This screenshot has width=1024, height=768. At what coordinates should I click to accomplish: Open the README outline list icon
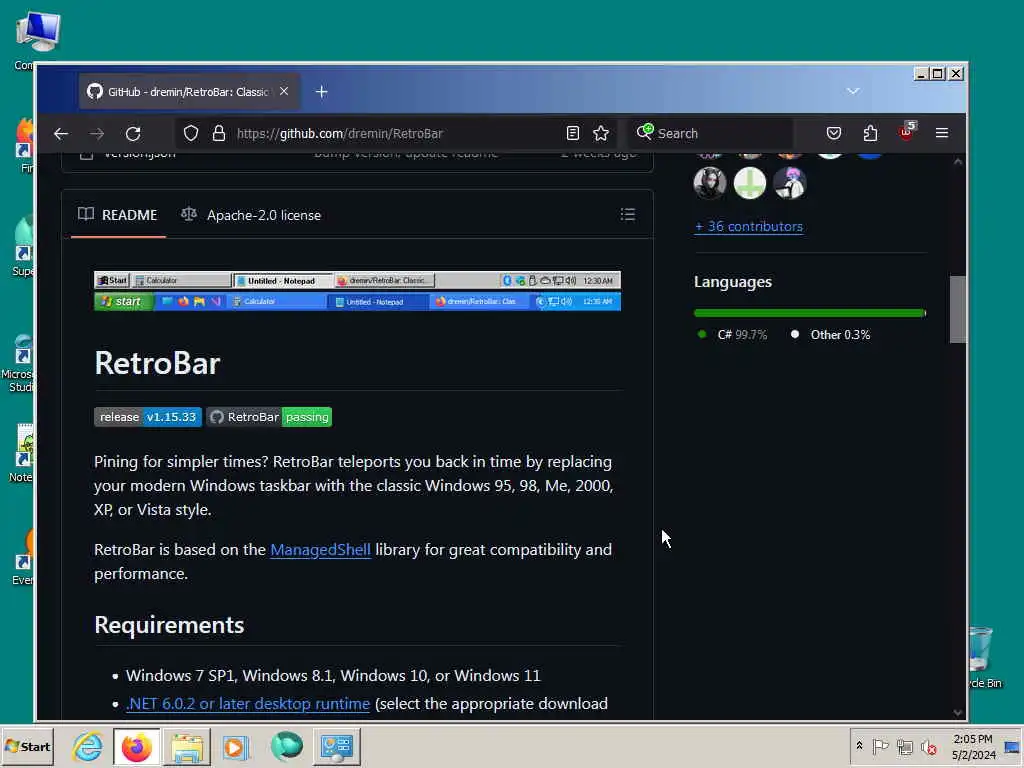pyautogui.click(x=628, y=214)
